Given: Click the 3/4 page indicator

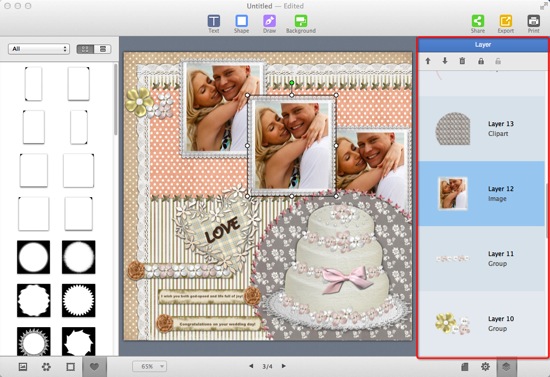Looking at the screenshot, I should 267,366.
